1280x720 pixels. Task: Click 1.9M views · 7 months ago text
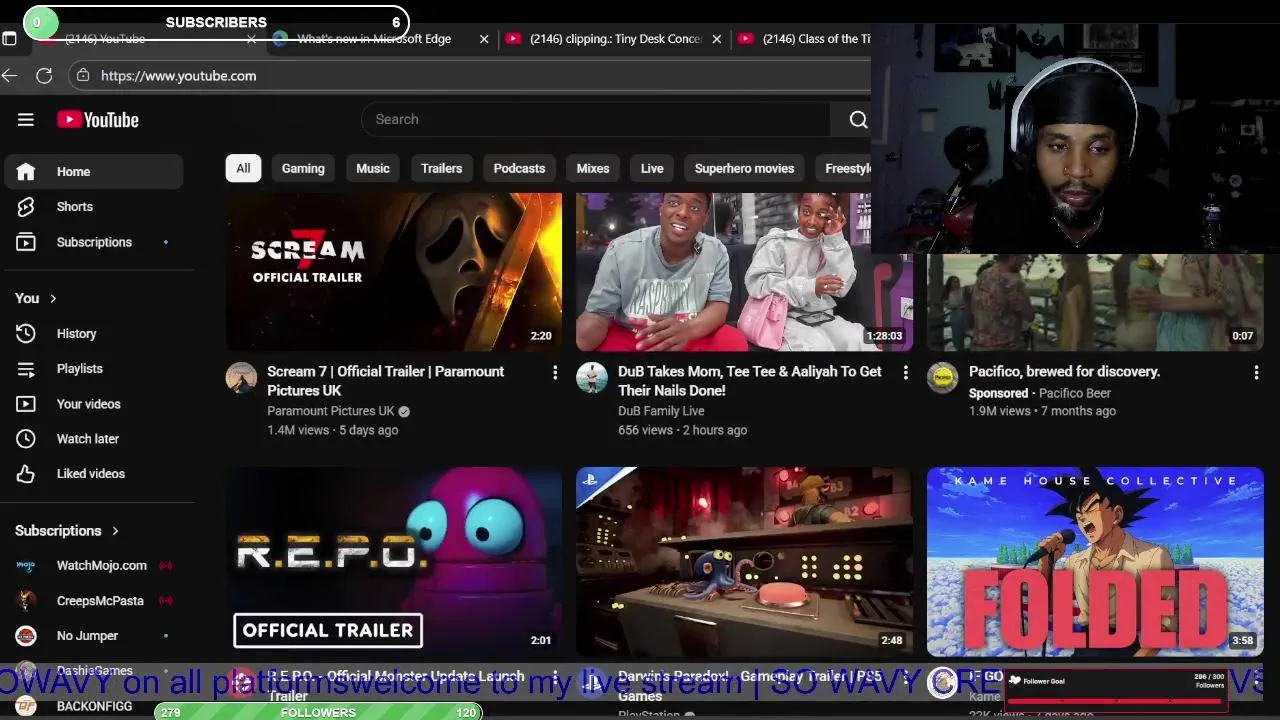pyautogui.click(x=1042, y=411)
